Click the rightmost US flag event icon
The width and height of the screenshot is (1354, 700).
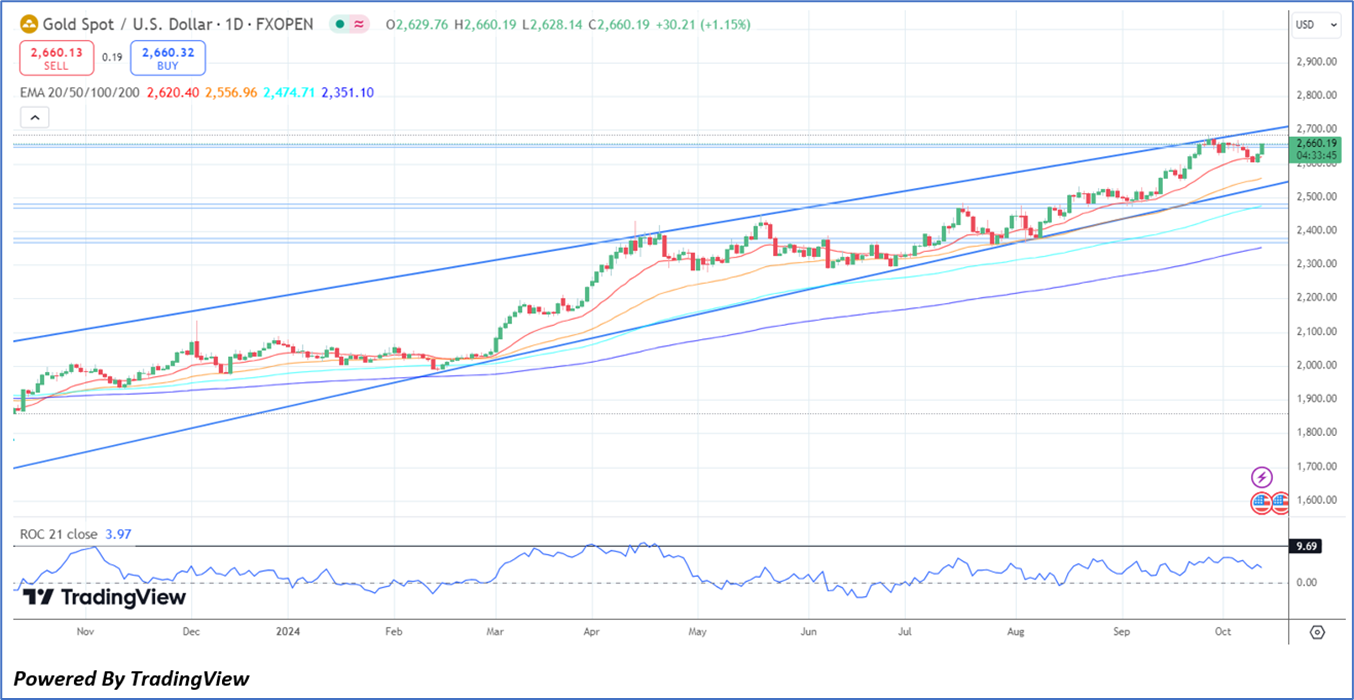[1281, 503]
